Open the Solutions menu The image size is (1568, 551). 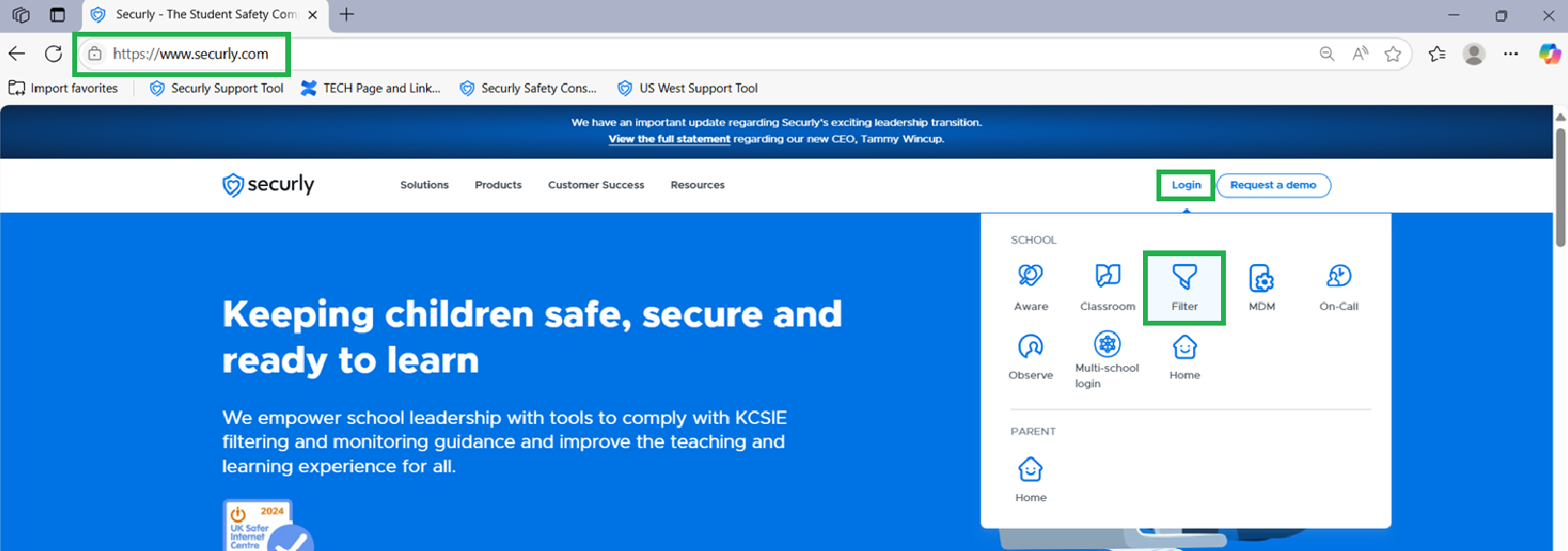coord(424,185)
